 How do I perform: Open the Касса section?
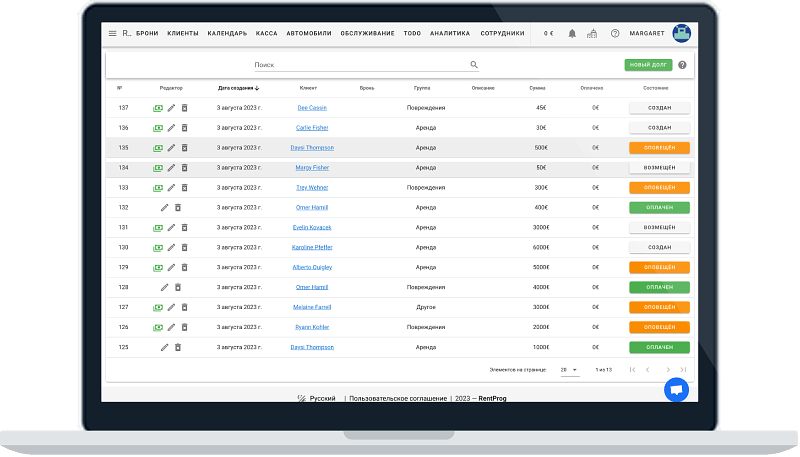pos(266,33)
